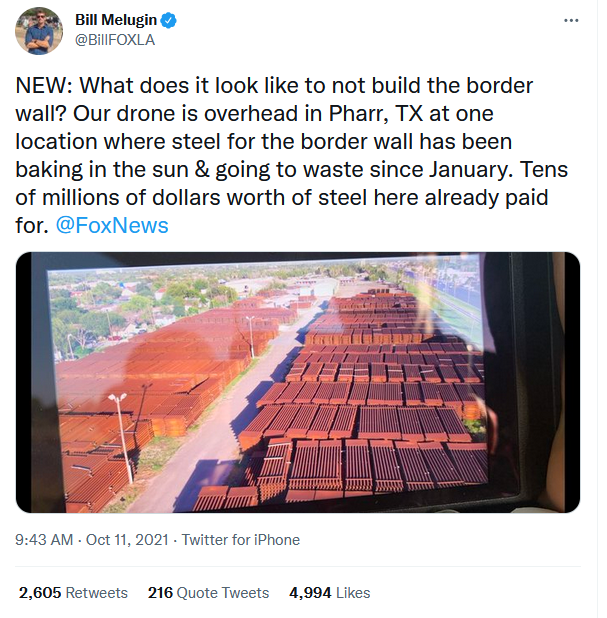Open the drone footage of steel stacks
This screenshot has height=618, width=607.
pyautogui.click(x=298, y=382)
